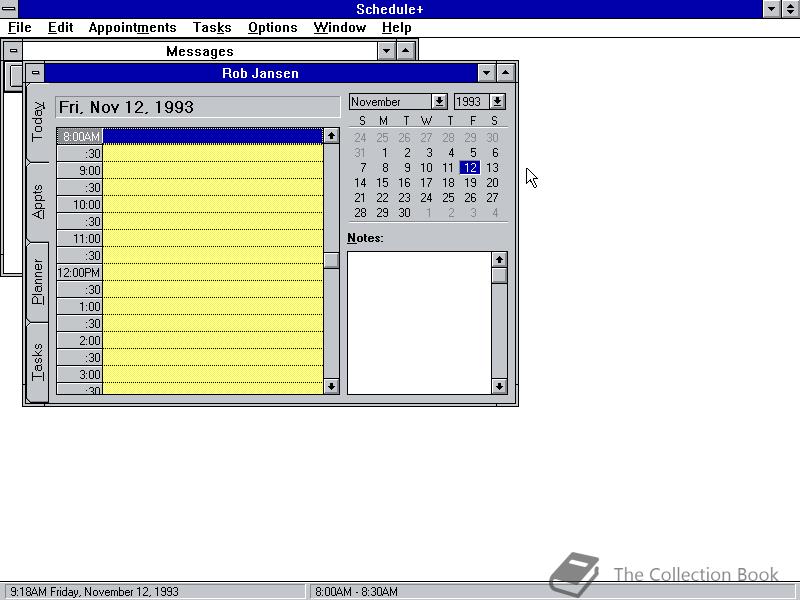Switch to the Appts tab

pos(38,202)
